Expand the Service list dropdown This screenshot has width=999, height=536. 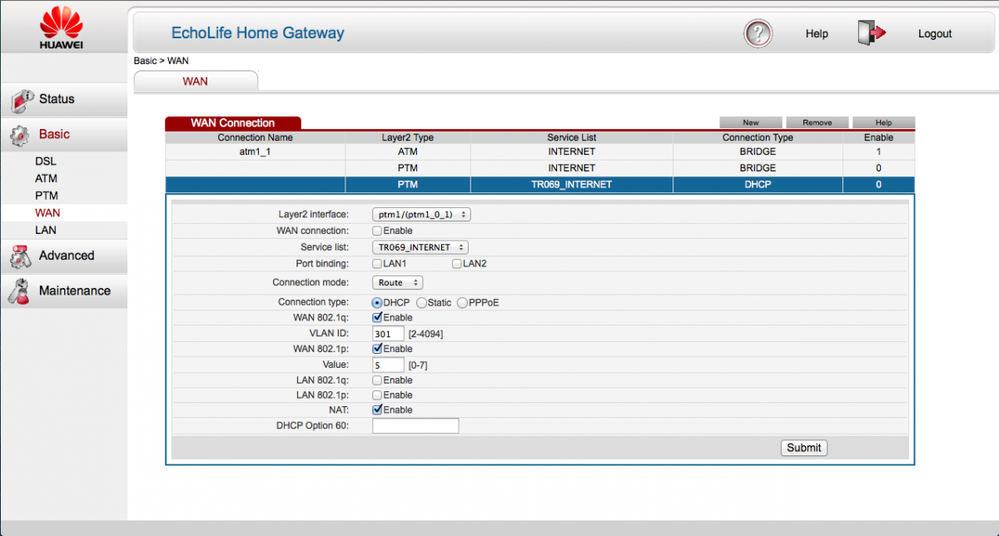[420, 247]
